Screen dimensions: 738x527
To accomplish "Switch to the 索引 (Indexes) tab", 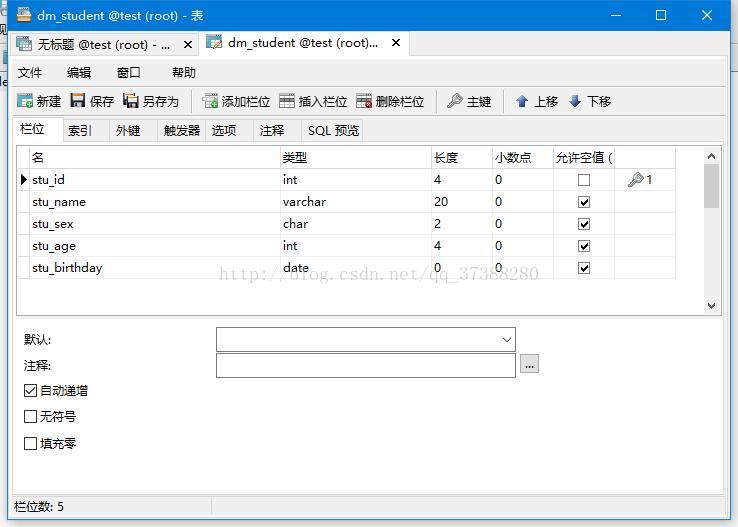I will tap(80, 130).
